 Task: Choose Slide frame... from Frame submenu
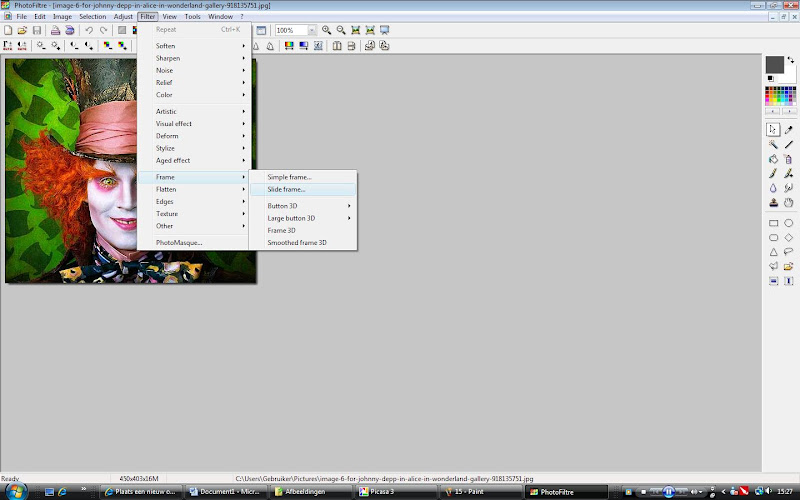point(303,189)
